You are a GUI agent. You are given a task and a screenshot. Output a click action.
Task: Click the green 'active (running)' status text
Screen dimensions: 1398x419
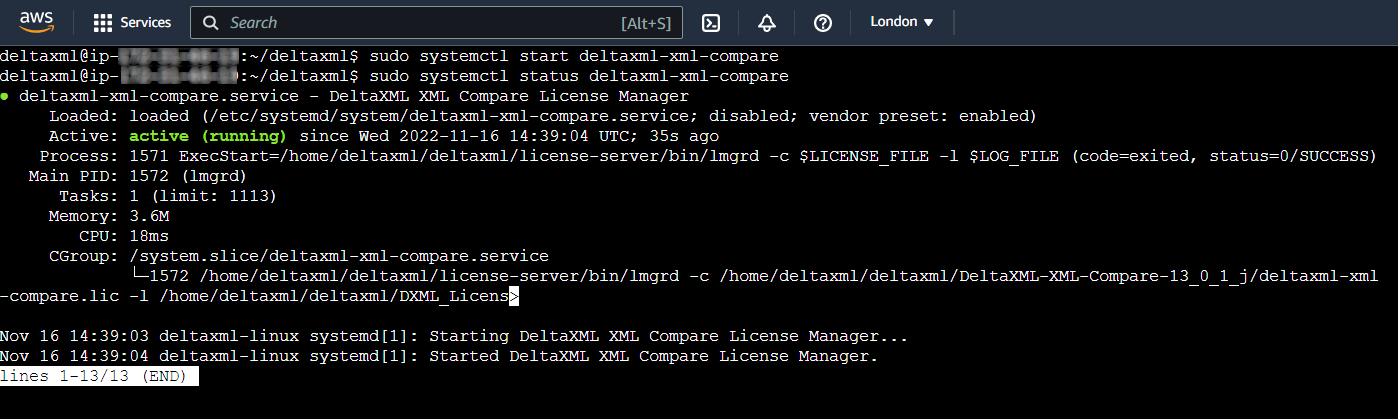point(208,136)
